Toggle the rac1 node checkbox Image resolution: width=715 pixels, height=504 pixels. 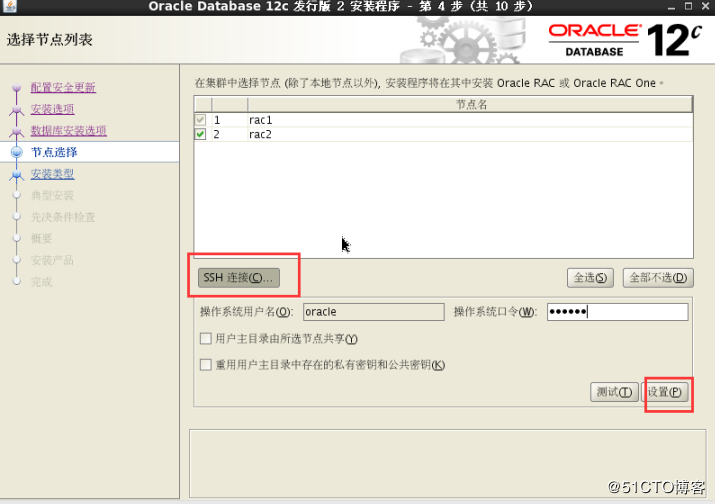[200, 120]
